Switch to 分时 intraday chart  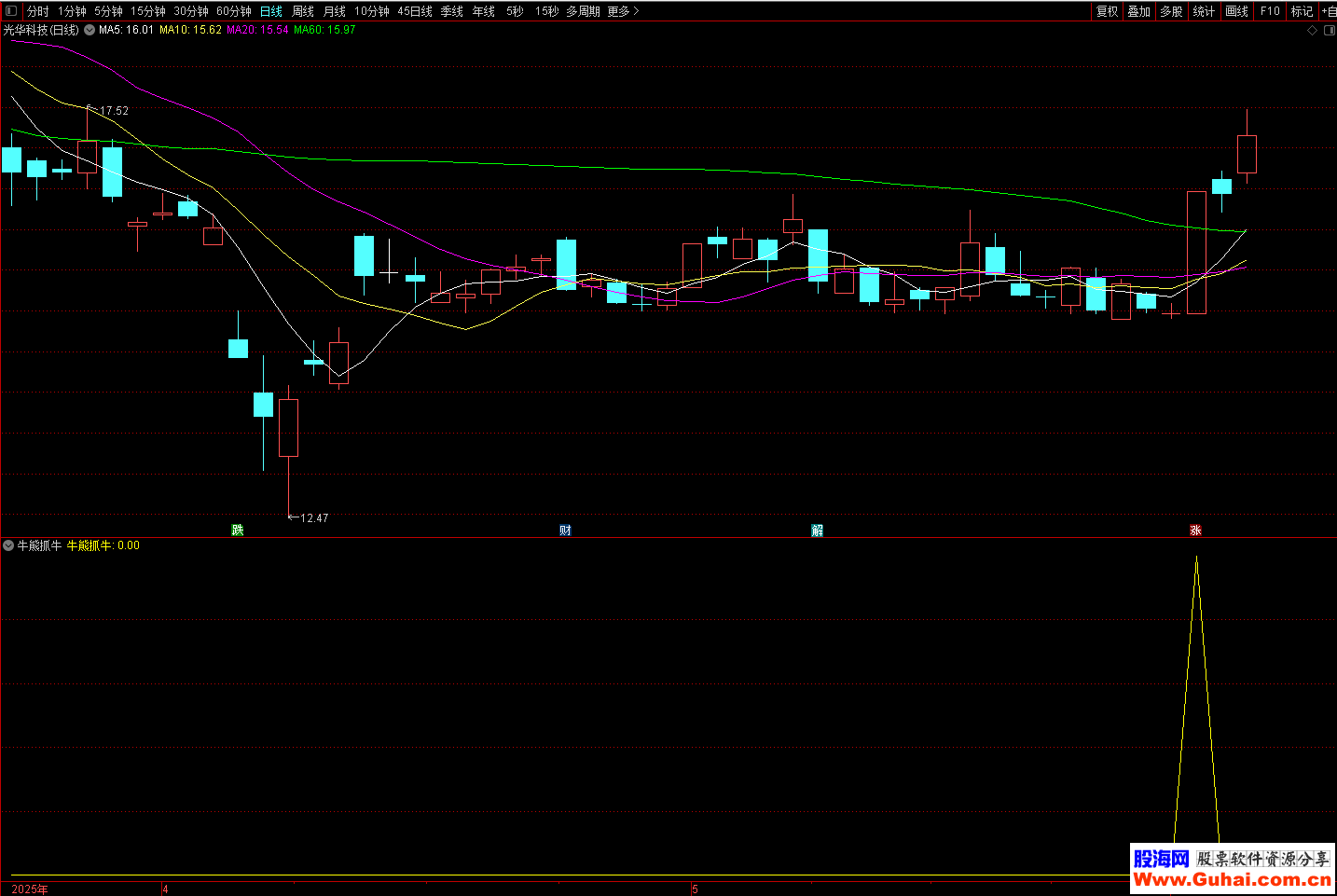coord(37,11)
